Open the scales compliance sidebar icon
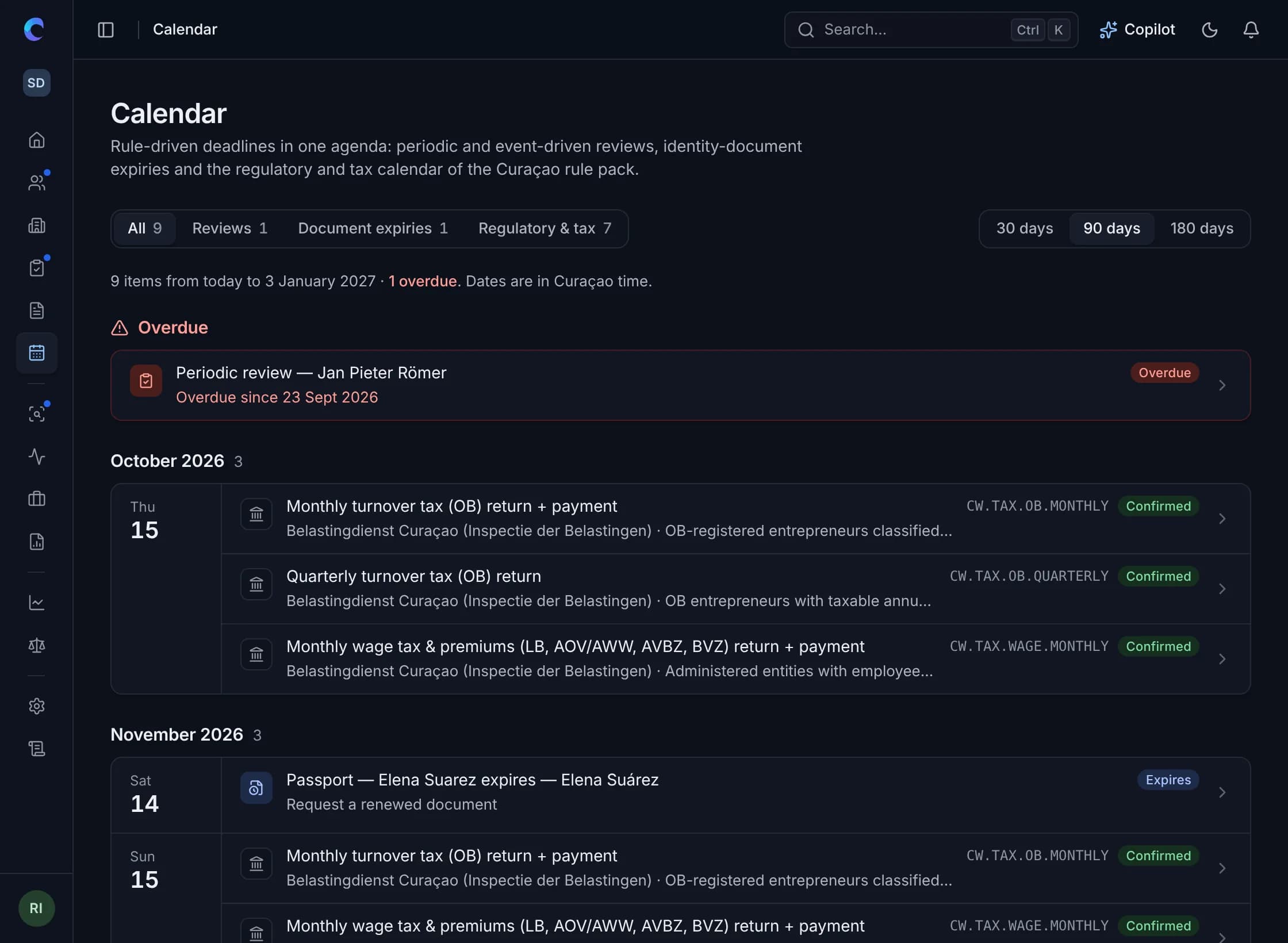The width and height of the screenshot is (1288, 943). pyautogui.click(x=36, y=645)
